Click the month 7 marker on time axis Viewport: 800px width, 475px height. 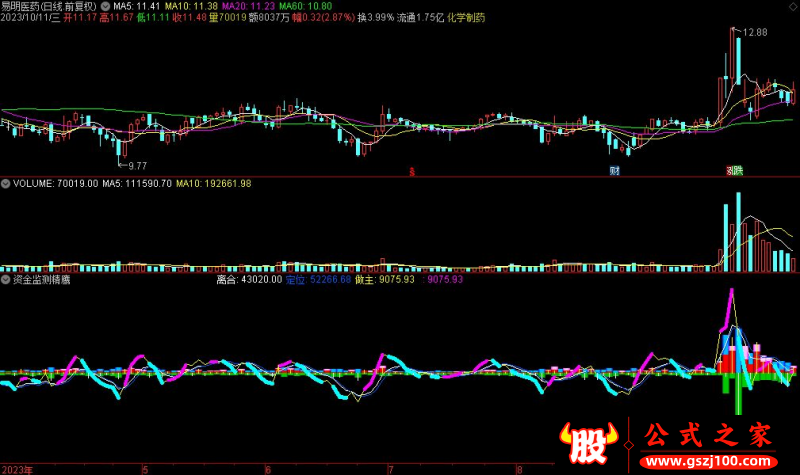coord(391,470)
